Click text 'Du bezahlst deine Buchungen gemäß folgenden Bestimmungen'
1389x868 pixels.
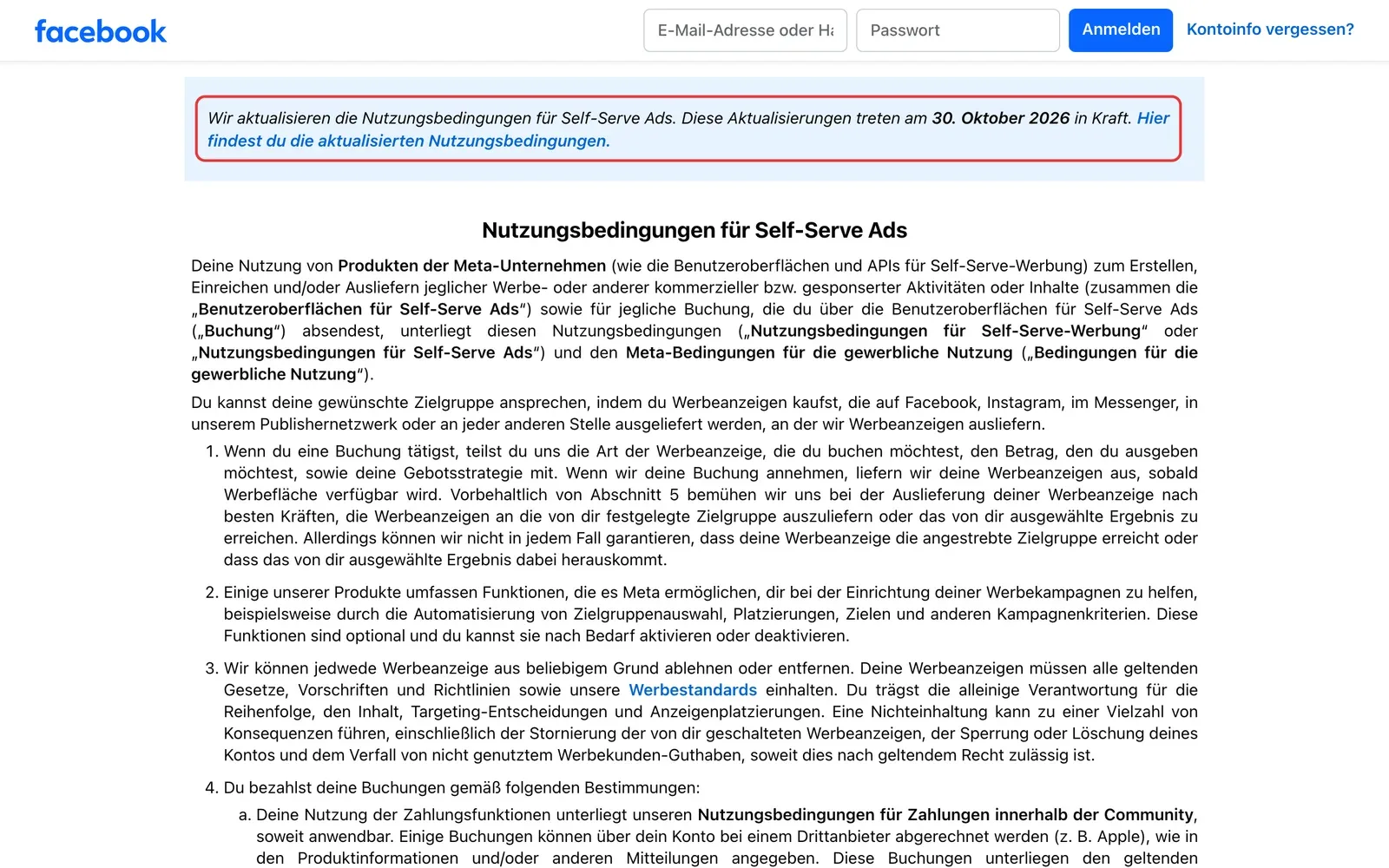click(x=461, y=788)
